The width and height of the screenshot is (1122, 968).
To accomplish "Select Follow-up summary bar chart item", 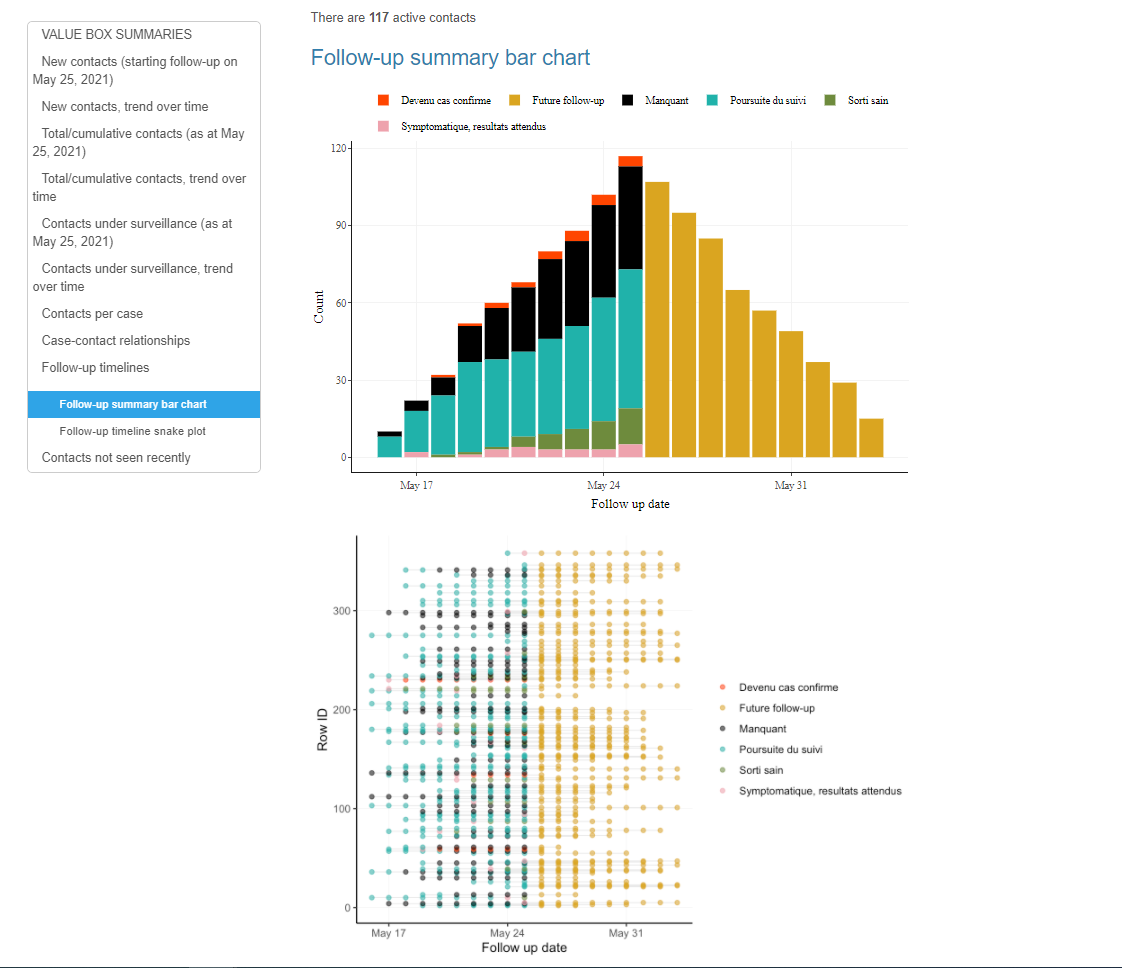I will (x=133, y=404).
